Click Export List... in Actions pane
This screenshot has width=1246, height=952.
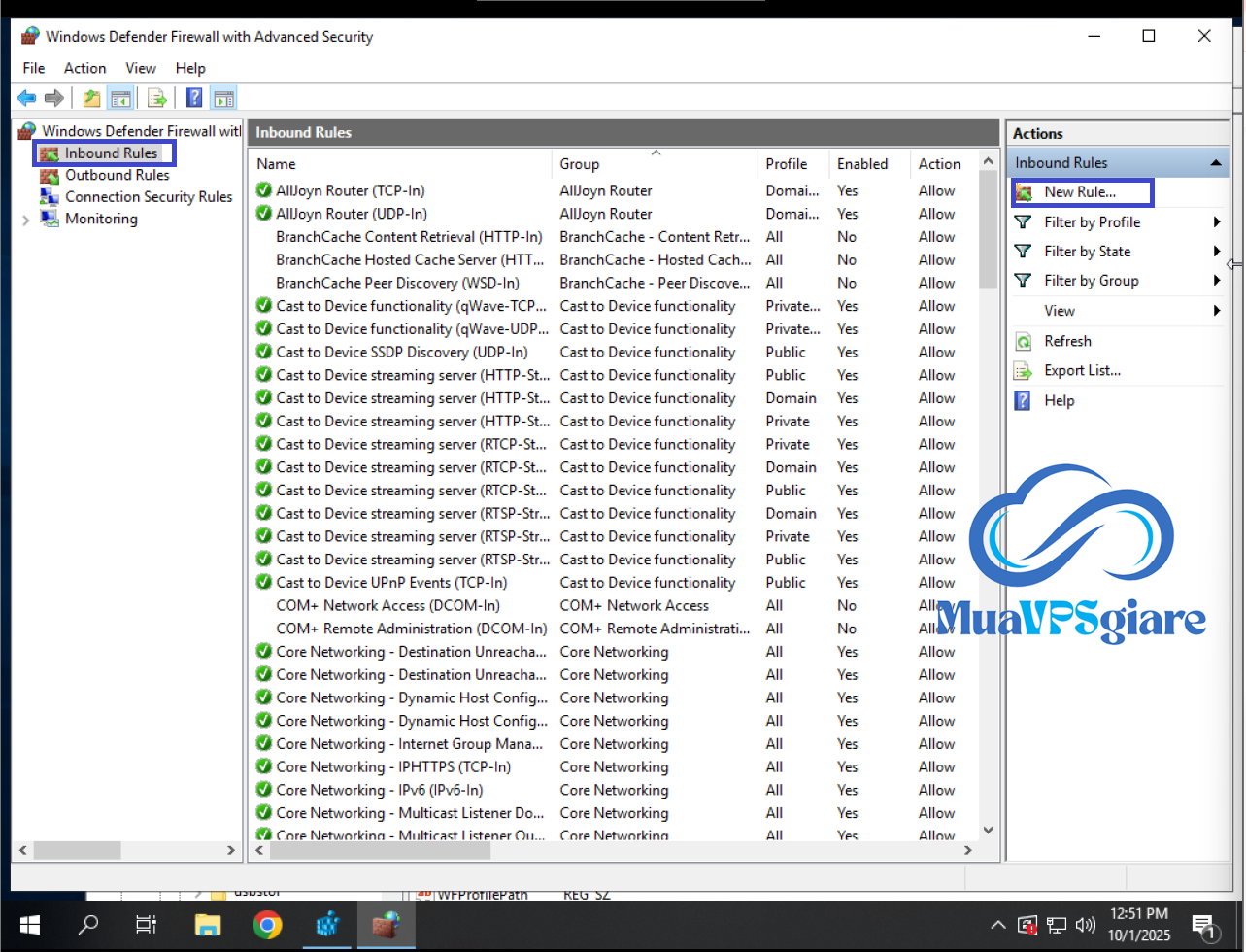tap(1082, 370)
